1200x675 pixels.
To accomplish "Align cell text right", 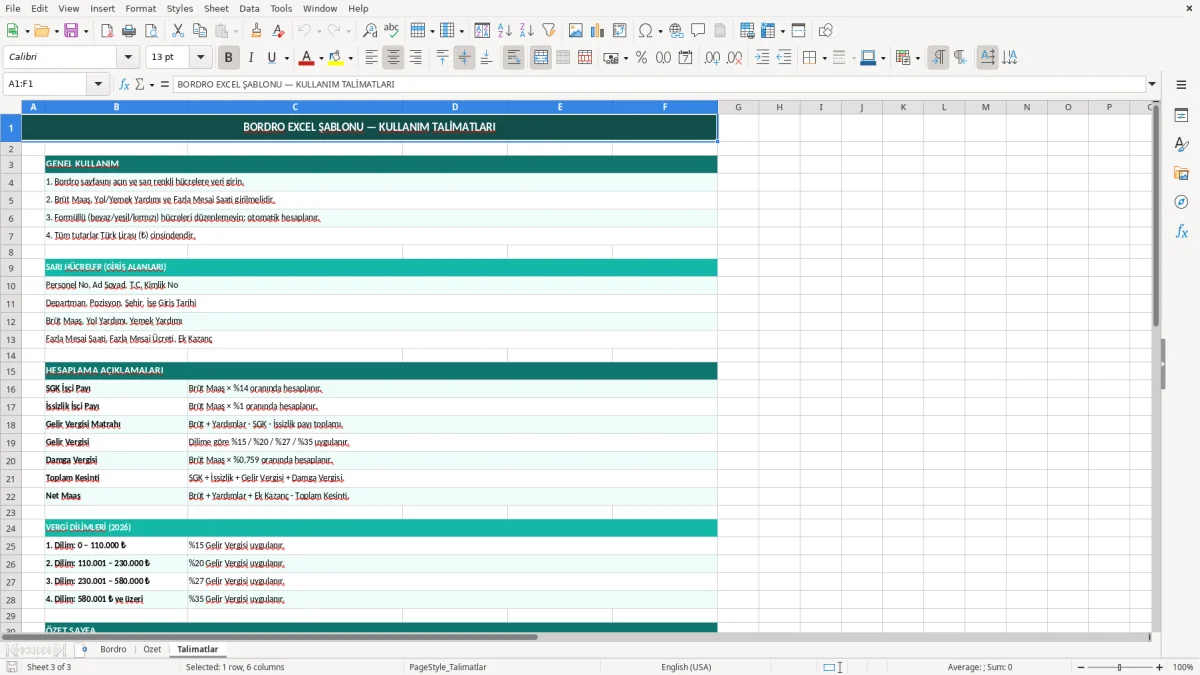I will pos(415,58).
